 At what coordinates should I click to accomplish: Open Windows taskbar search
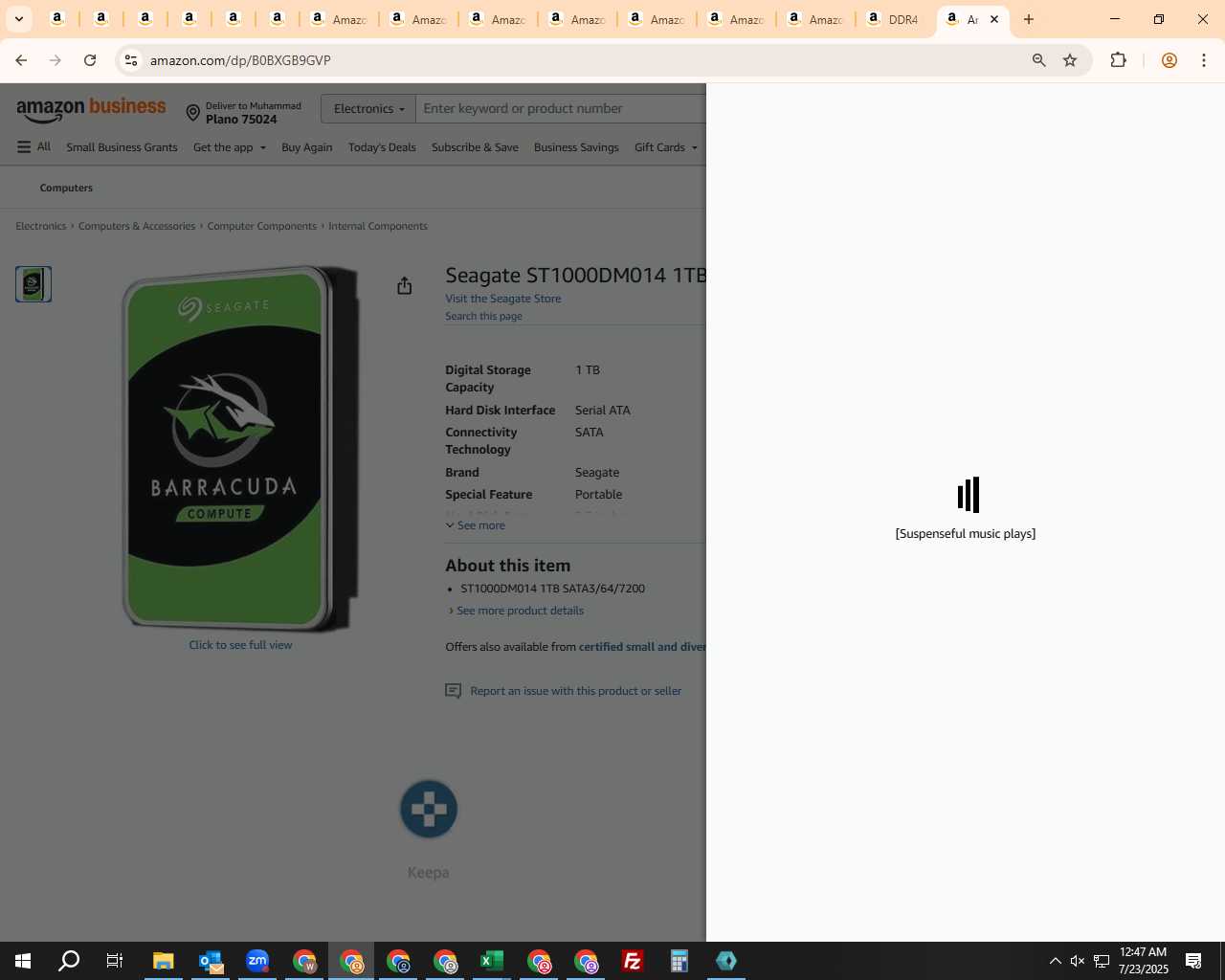pos(69,961)
